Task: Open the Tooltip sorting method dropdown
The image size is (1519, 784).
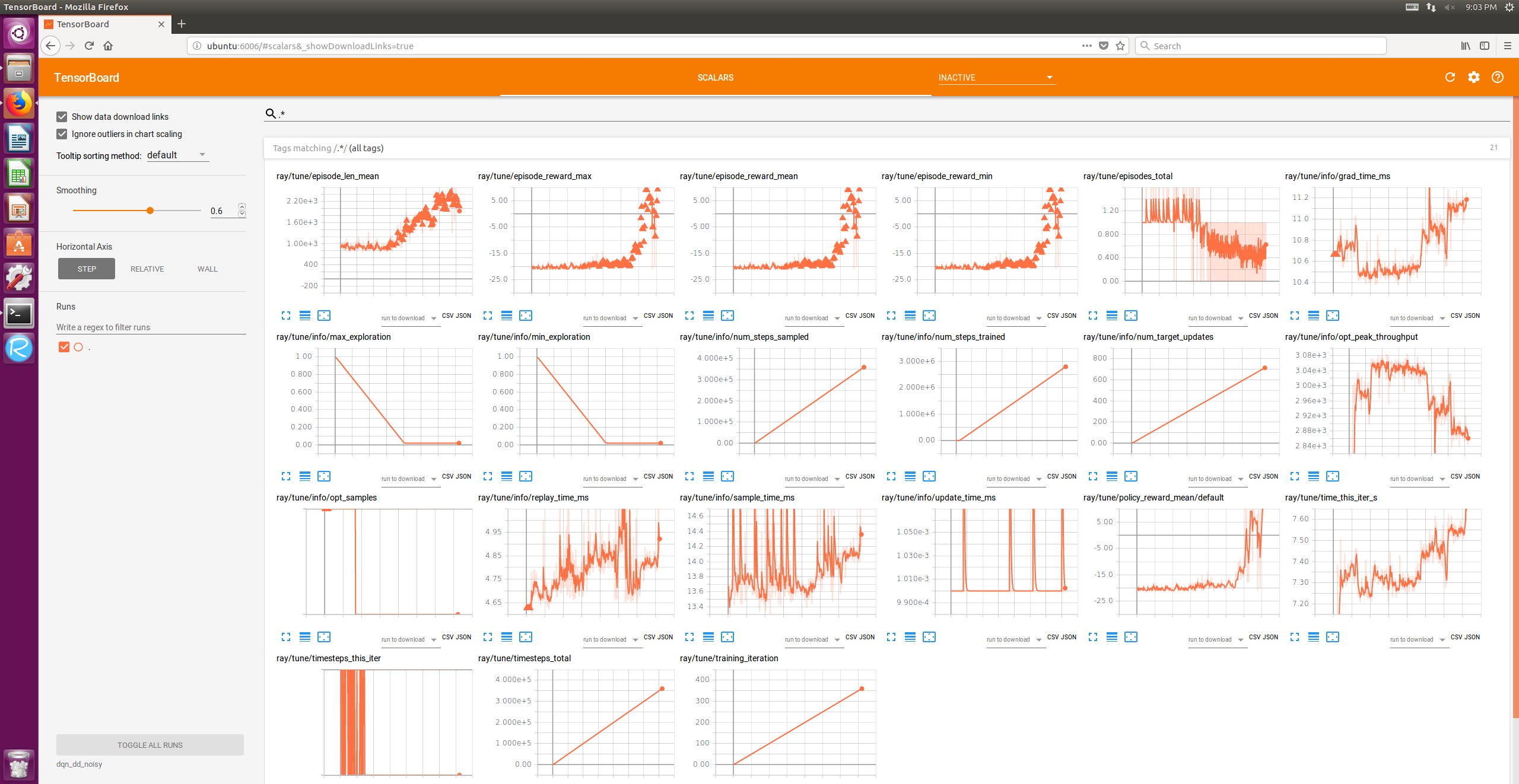Action: click(176, 155)
